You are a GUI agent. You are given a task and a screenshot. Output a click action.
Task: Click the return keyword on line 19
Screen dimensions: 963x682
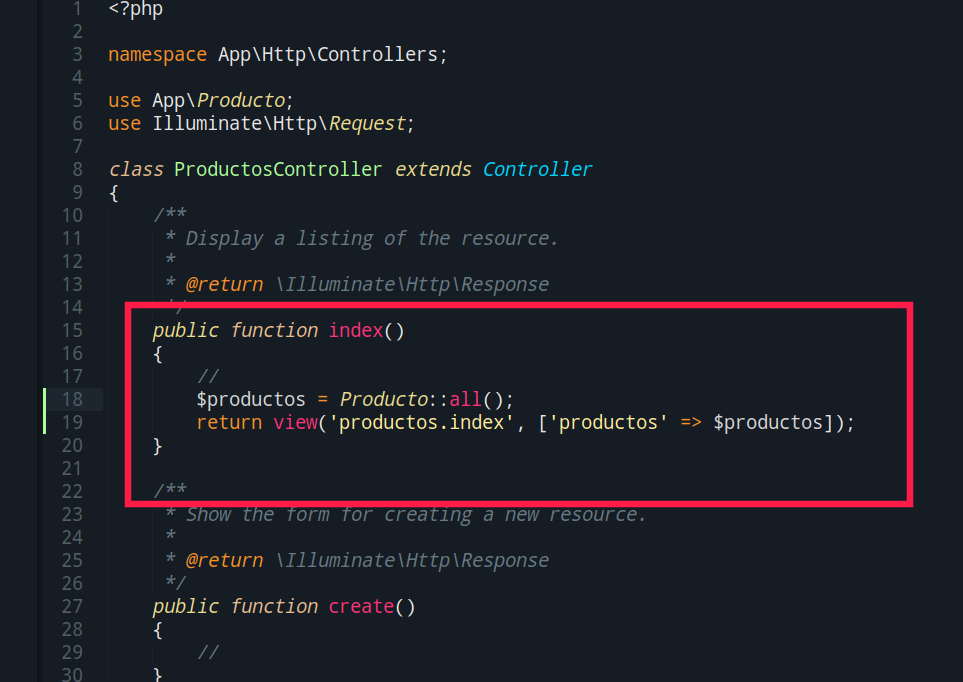pyautogui.click(x=229, y=423)
